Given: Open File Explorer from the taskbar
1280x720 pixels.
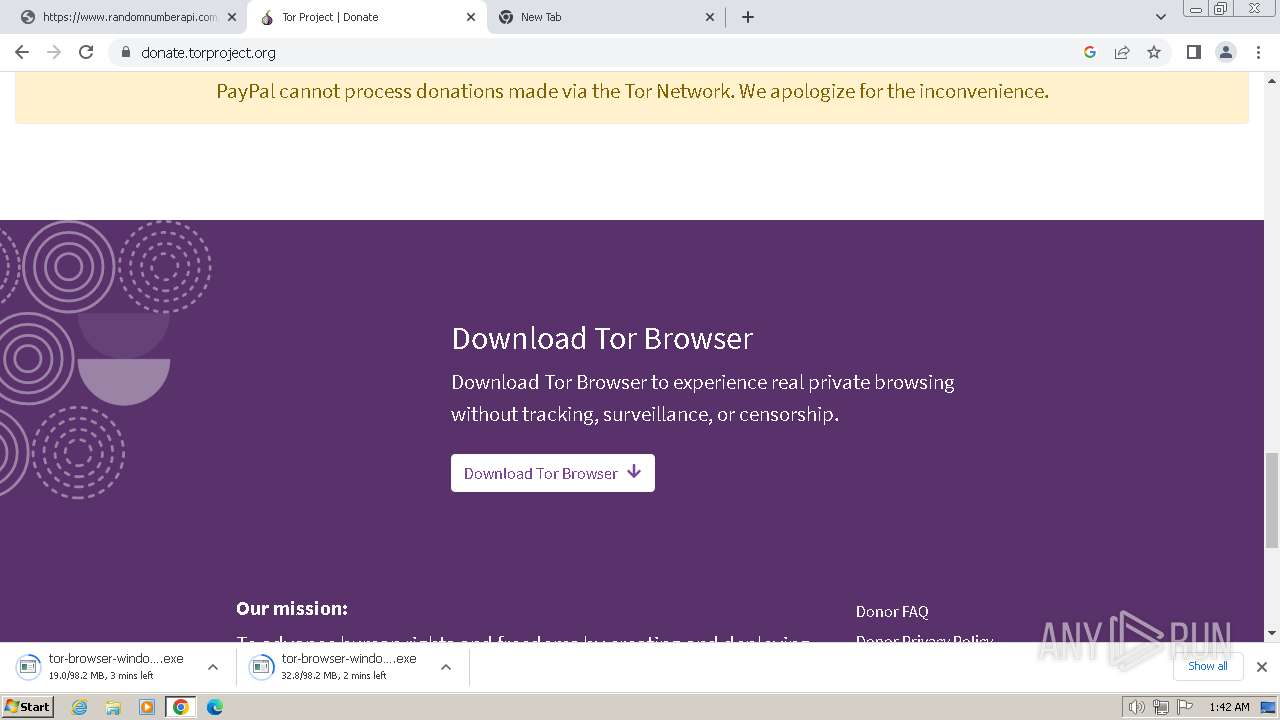Looking at the screenshot, I should tap(113, 707).
